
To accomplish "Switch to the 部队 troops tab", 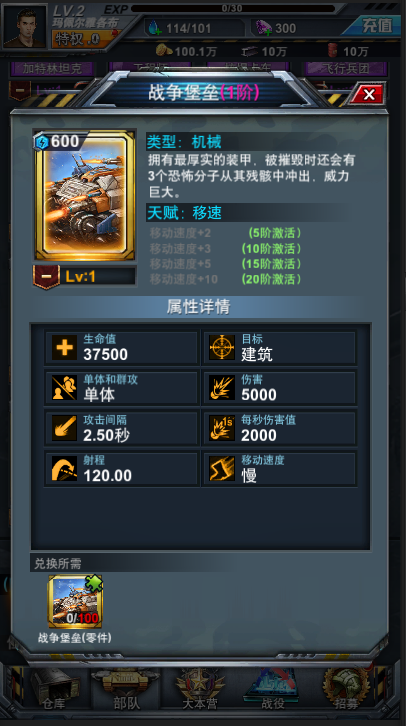I will pyautogui.click(x=126, y=690).
